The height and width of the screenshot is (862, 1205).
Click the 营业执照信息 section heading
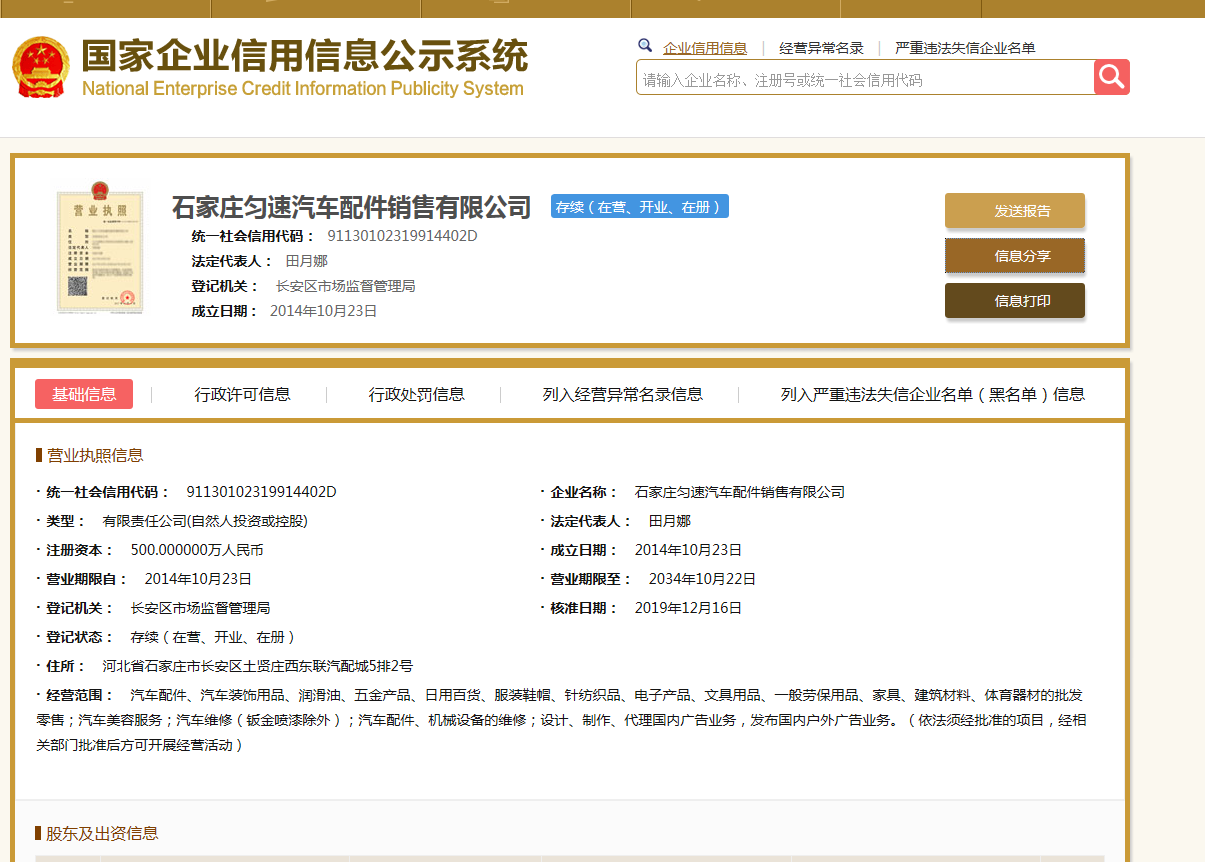(x=95, y=455)
